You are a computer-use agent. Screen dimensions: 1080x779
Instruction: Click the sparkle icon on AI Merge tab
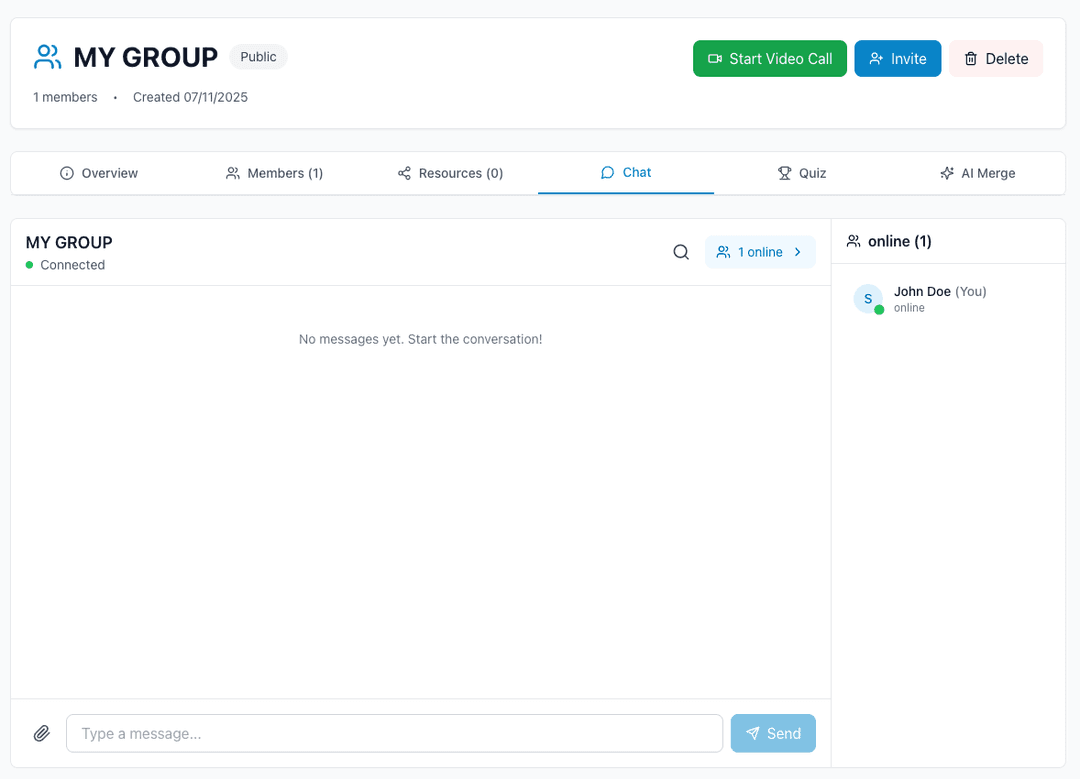click(x=947, y=173)
